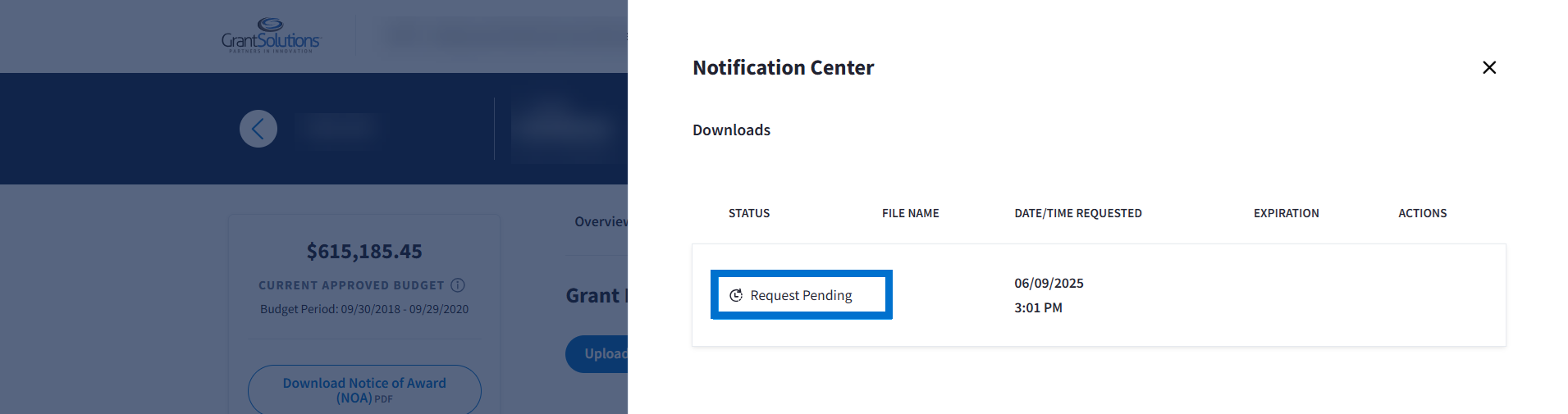Click the GrantSolutions logo
This screenshot has width=1568, height=414.
271,36
